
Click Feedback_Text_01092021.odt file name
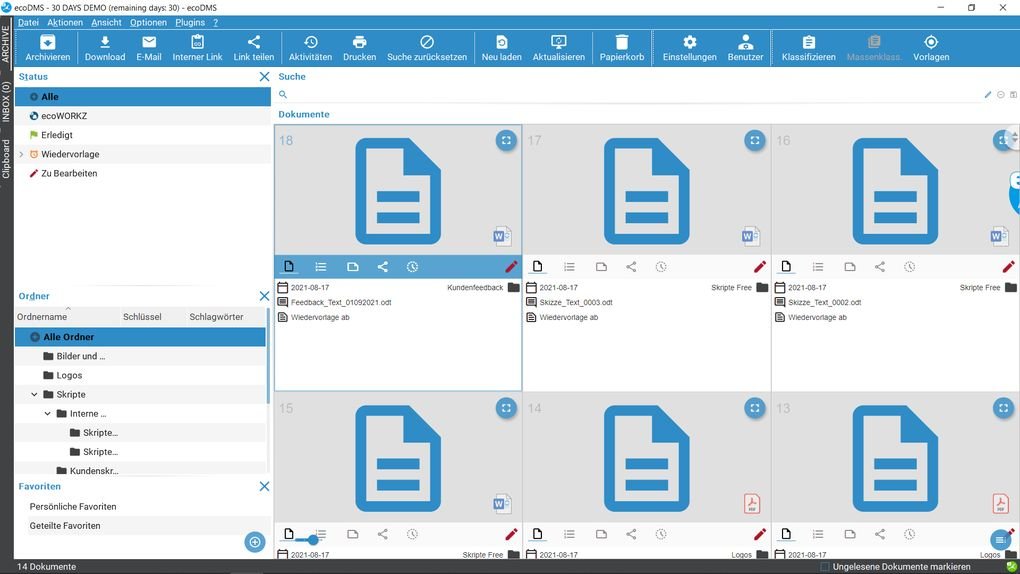341,302
